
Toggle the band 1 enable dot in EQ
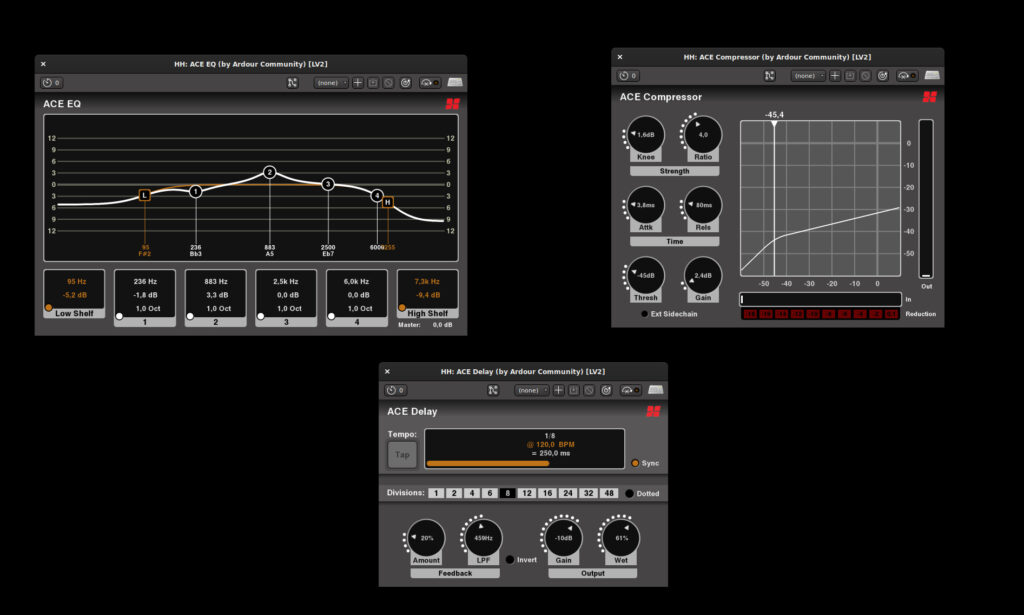[x=119, y=317]
